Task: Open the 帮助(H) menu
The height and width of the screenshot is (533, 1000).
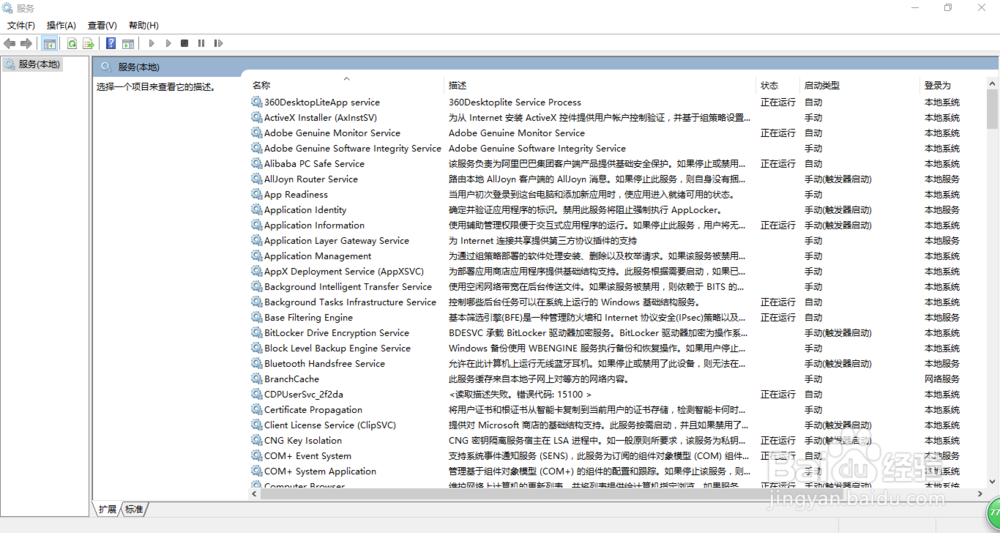Action: (143, 26)
